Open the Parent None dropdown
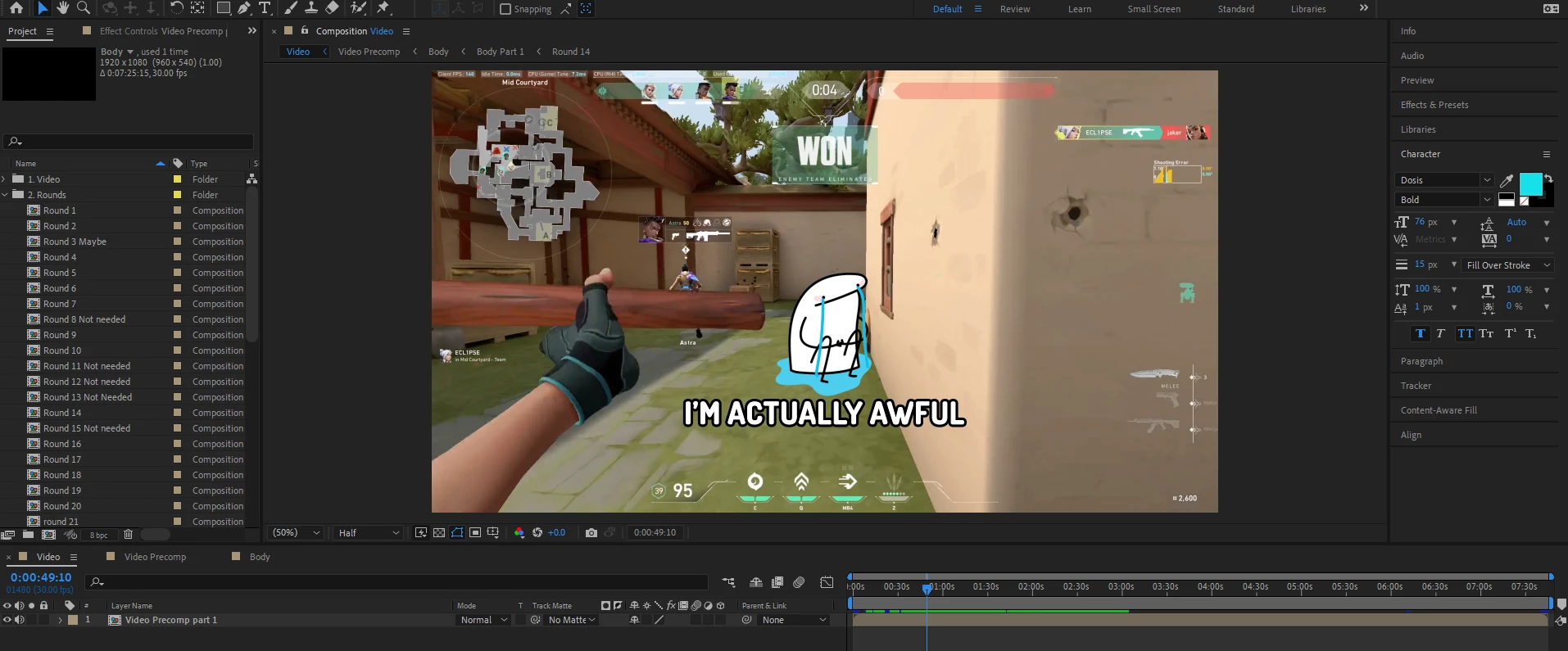Viewport: 1568px width, 651px height. tap(794, 620)
